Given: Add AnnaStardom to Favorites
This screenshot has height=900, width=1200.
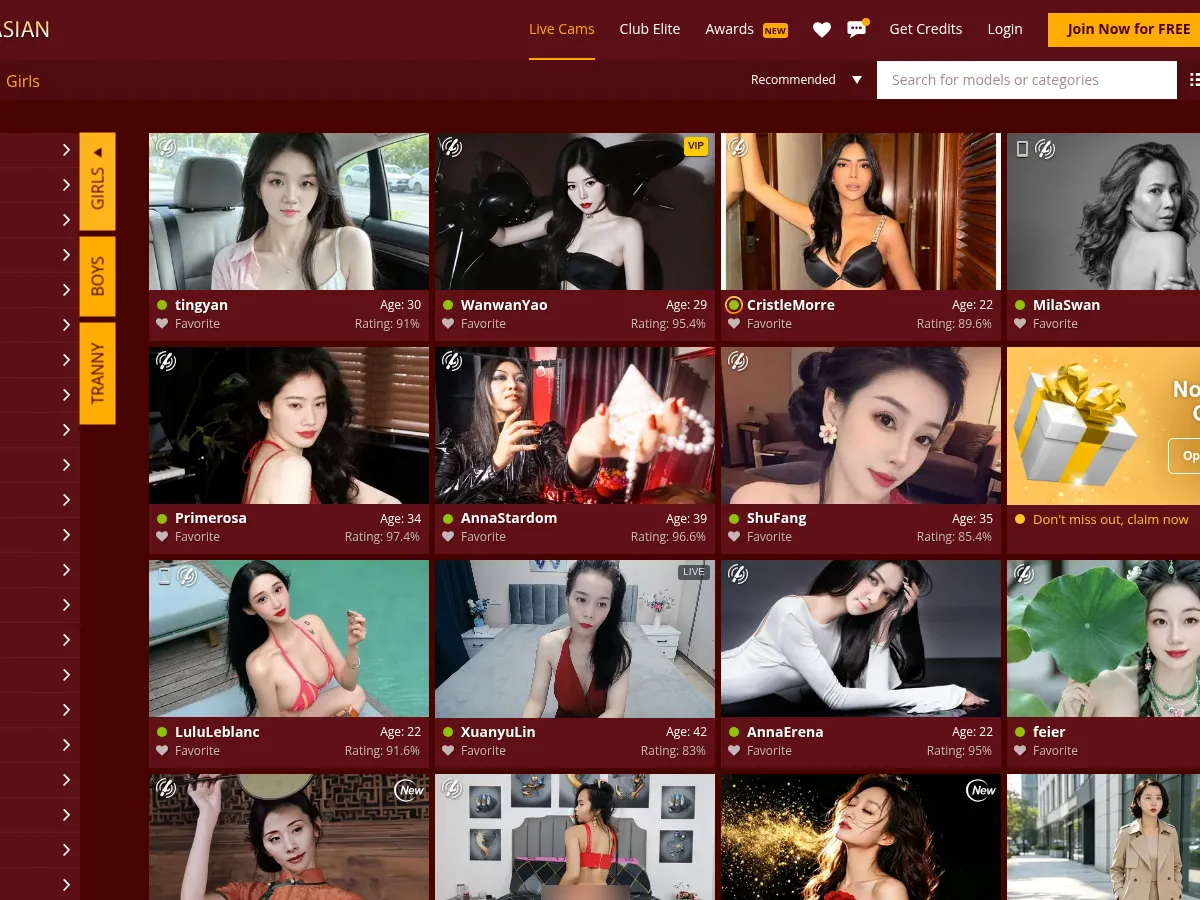Looking at the screenshot, I should click(x=474, y=537).
